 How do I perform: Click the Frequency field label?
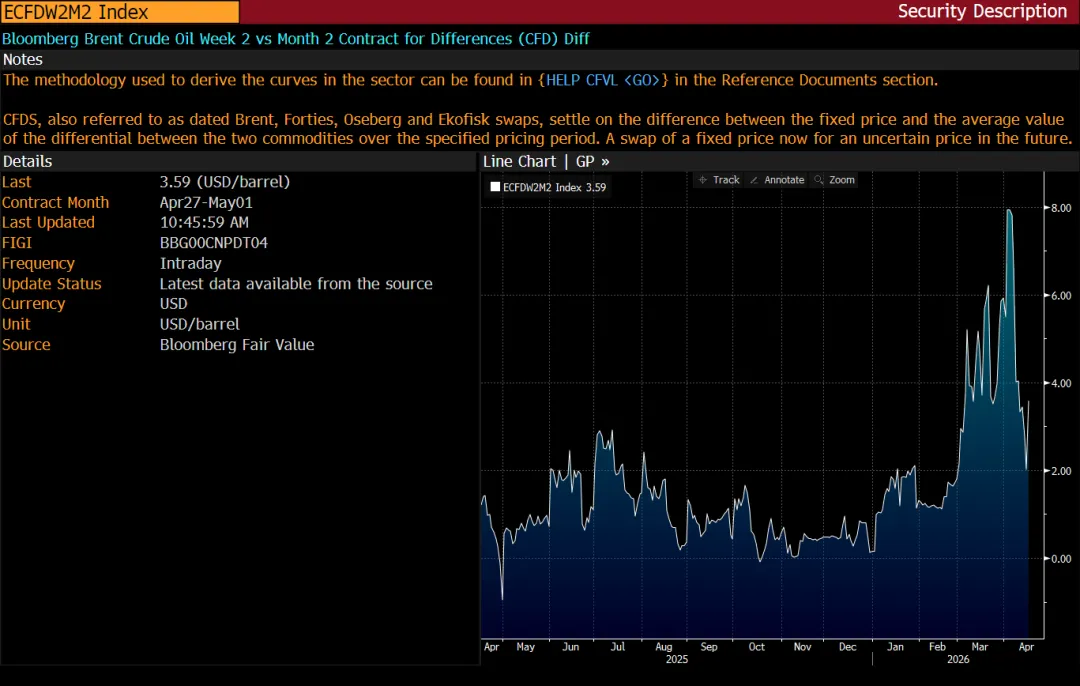click(x=39, y=263)
